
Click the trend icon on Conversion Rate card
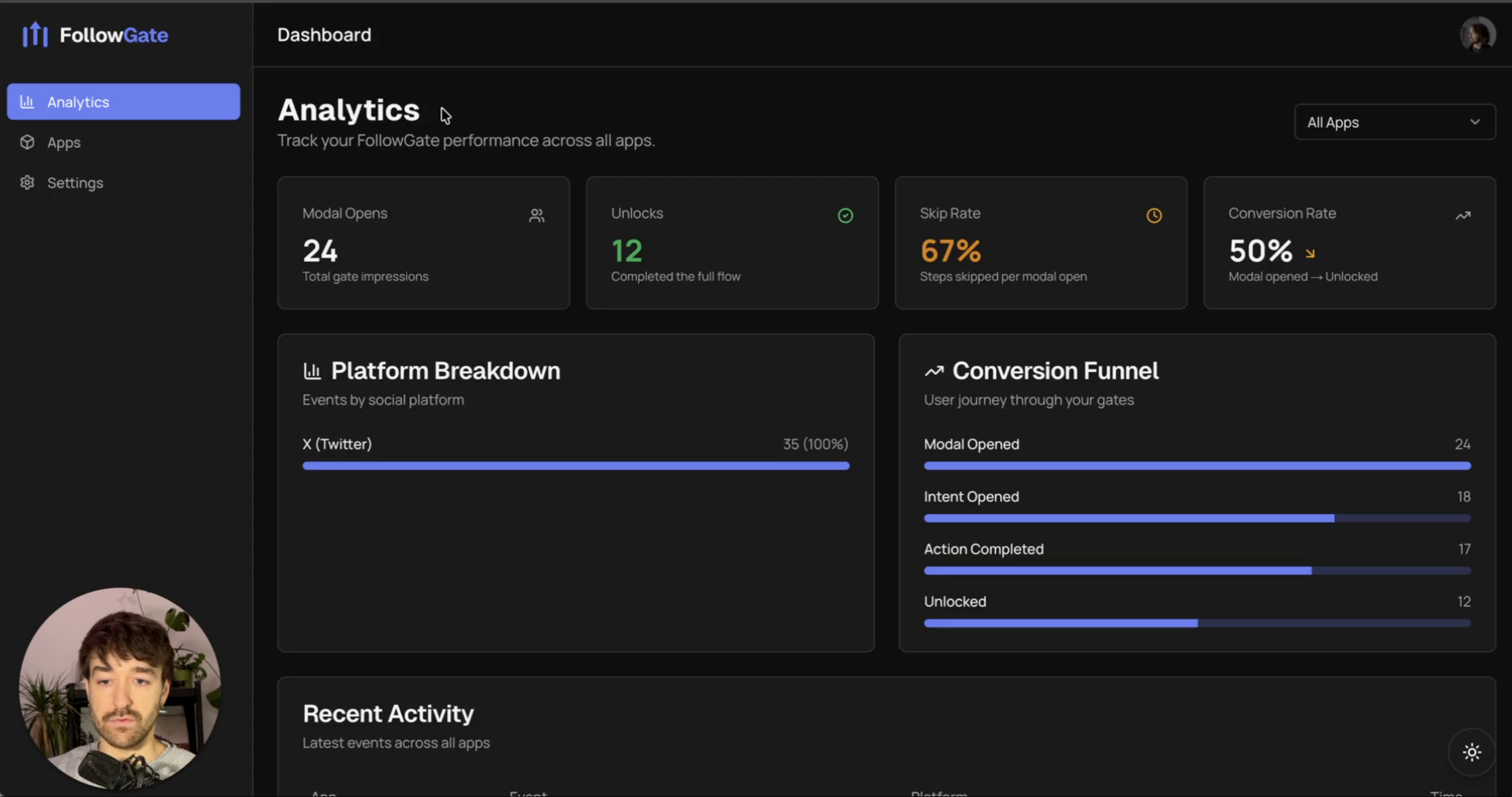[1463, 216]
